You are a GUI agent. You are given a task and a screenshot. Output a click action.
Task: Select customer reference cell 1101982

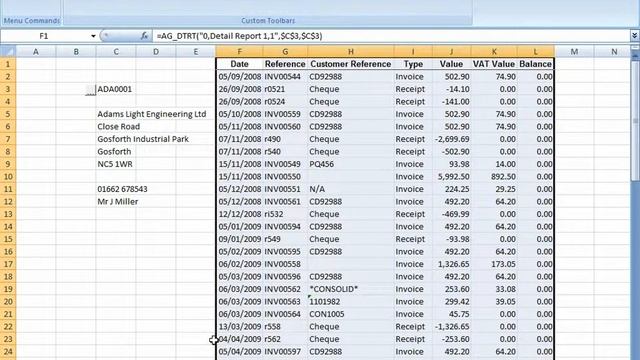[351, 302]
